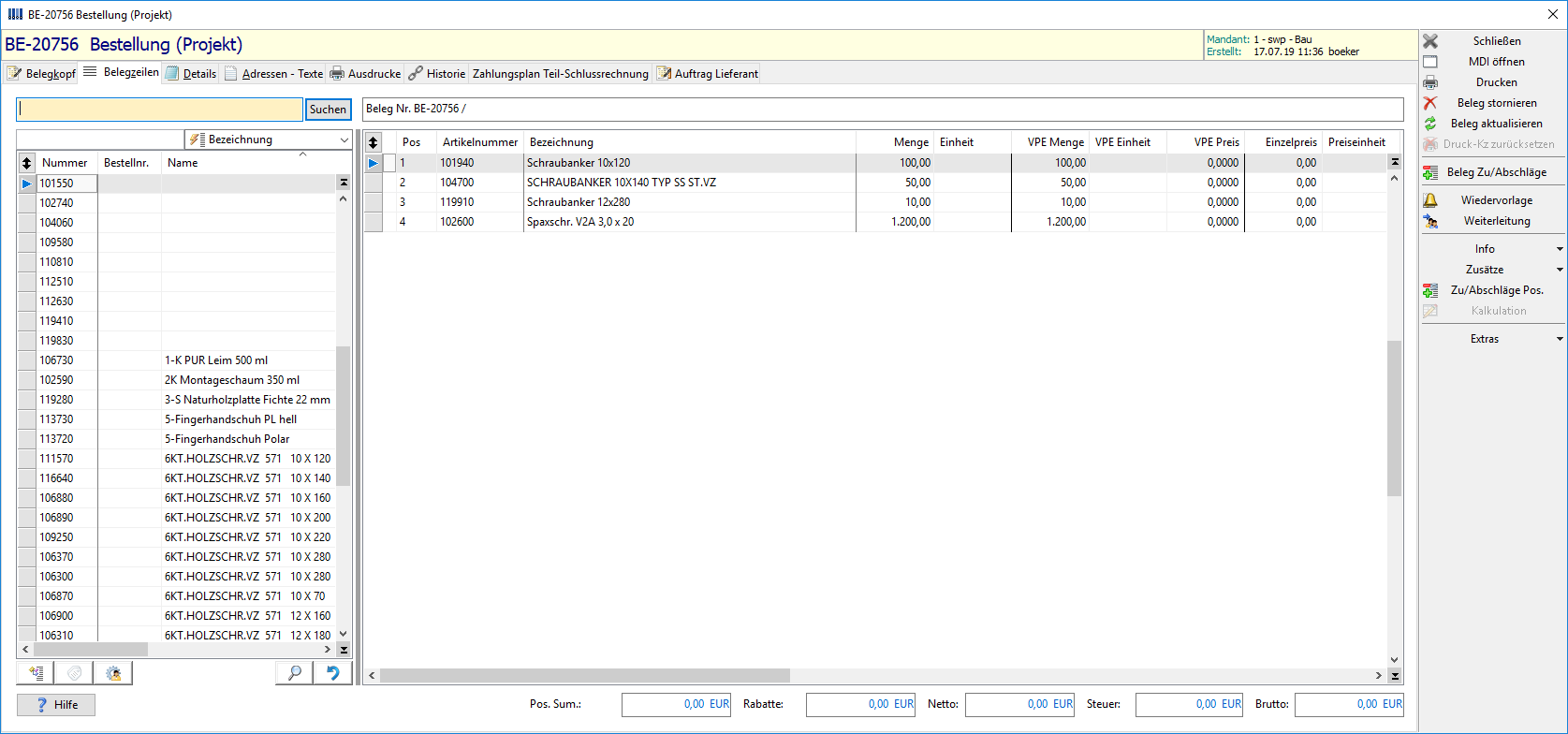
Task: Click the Brutto total field
Action: 1349,704
